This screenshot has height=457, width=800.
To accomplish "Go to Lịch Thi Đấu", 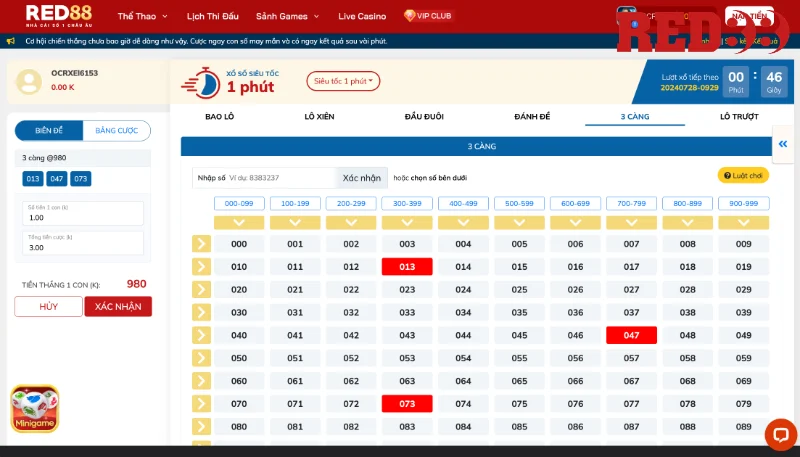I will point(213,16).
